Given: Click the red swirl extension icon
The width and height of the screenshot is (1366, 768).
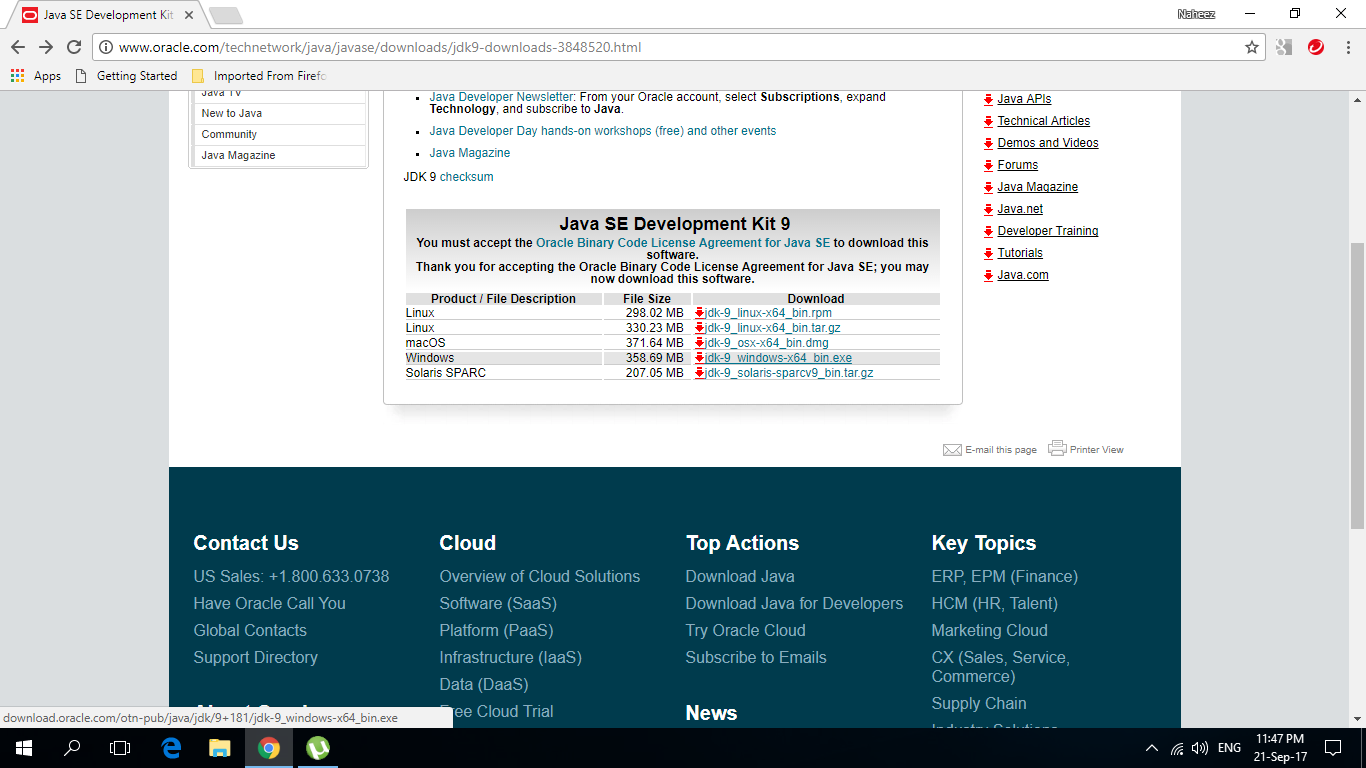Looking at the screenshot, I should (1316, 46).
